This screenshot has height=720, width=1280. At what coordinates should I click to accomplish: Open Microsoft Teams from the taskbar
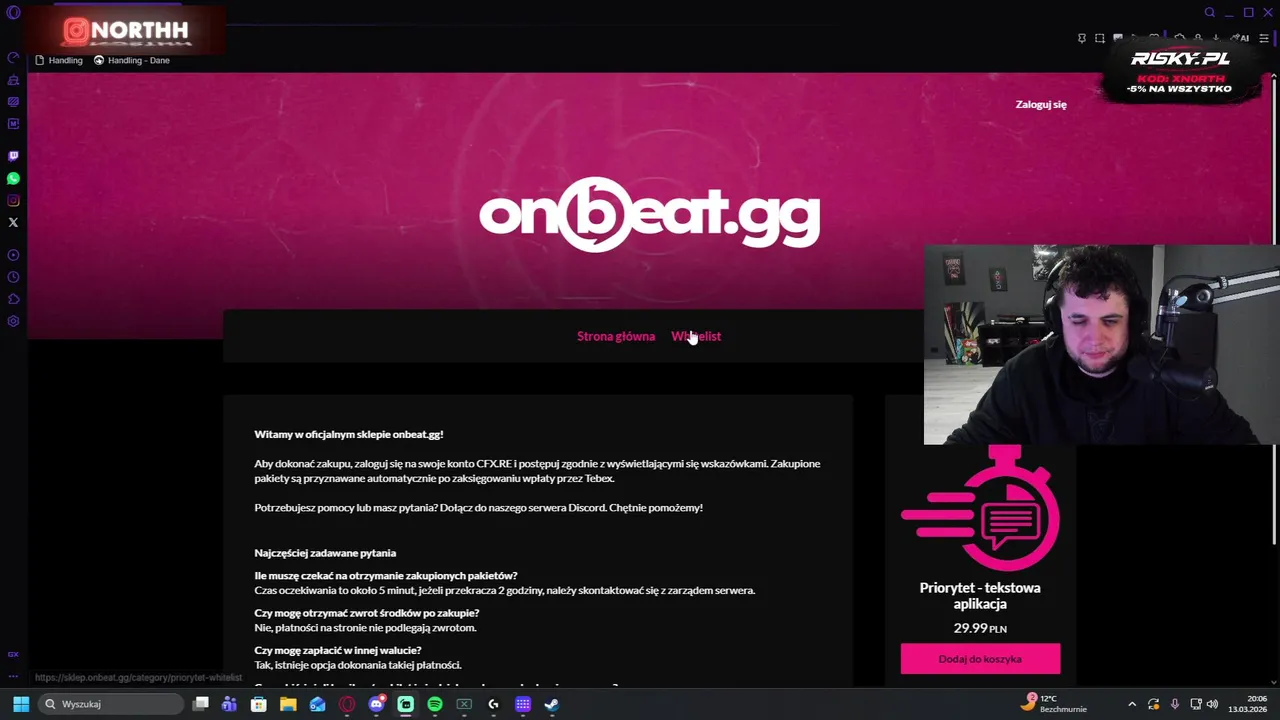(229, 704)
